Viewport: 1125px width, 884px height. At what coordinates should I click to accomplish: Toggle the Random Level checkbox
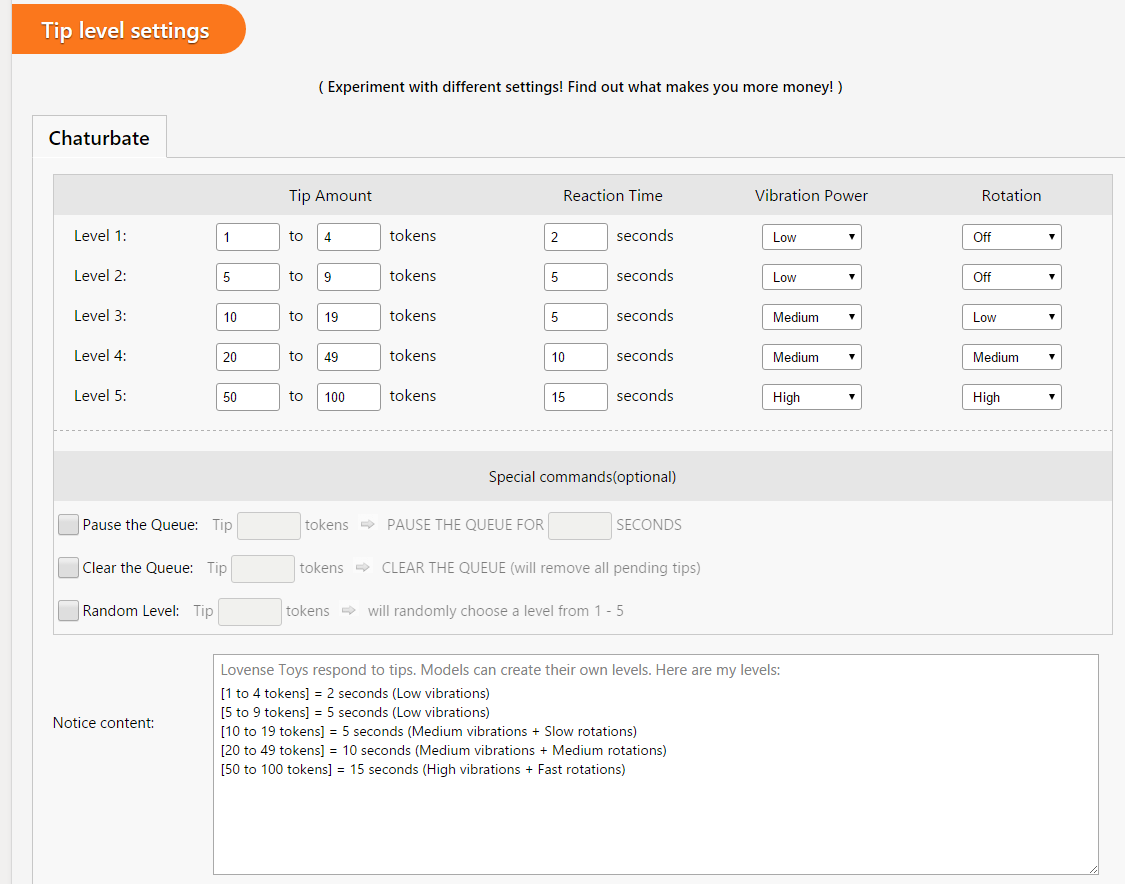click(68, 611)
